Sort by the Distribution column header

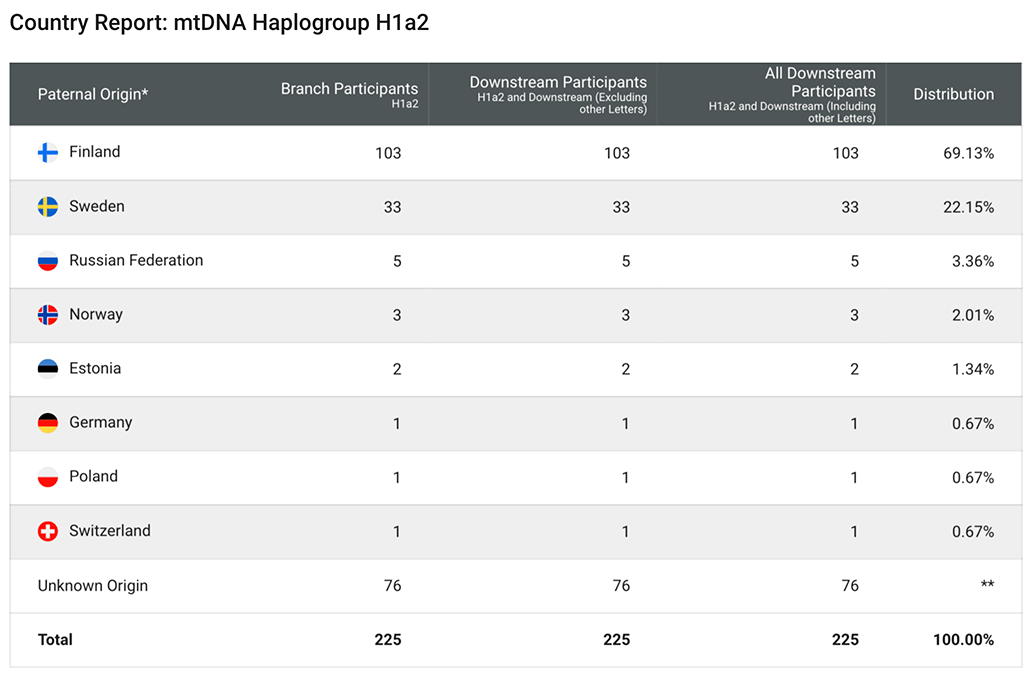pyautogui.click(x=953, y=94)
